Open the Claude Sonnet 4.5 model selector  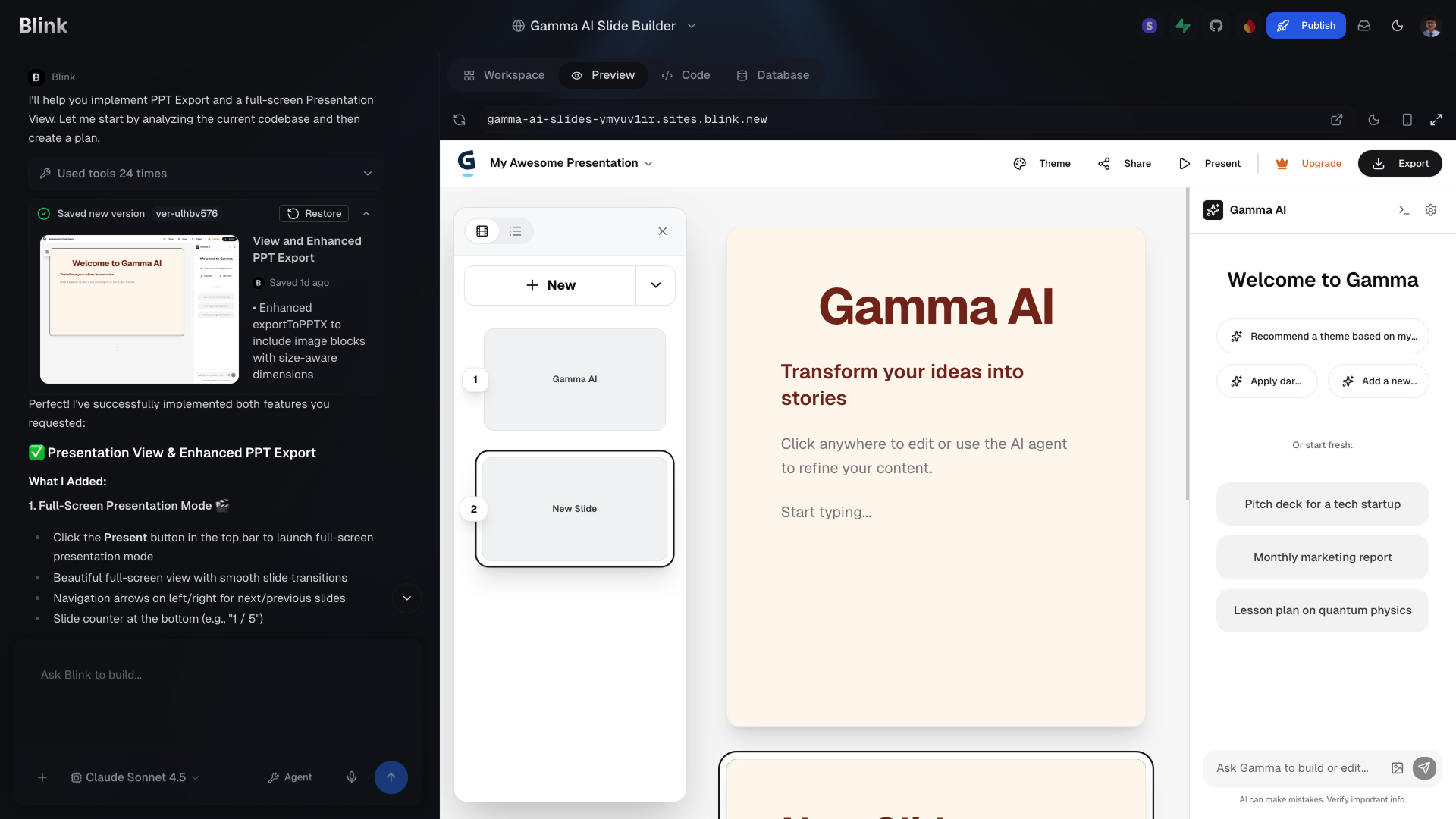134,777
